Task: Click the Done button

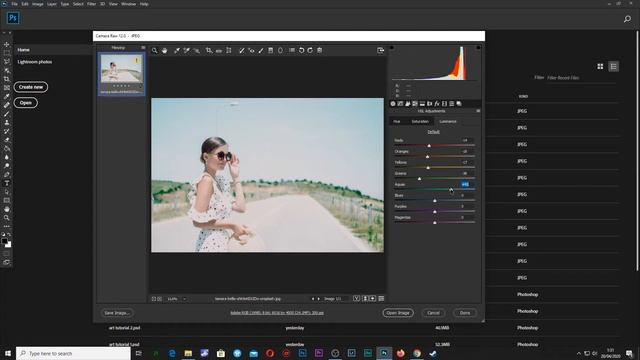Action: (465, 313)
